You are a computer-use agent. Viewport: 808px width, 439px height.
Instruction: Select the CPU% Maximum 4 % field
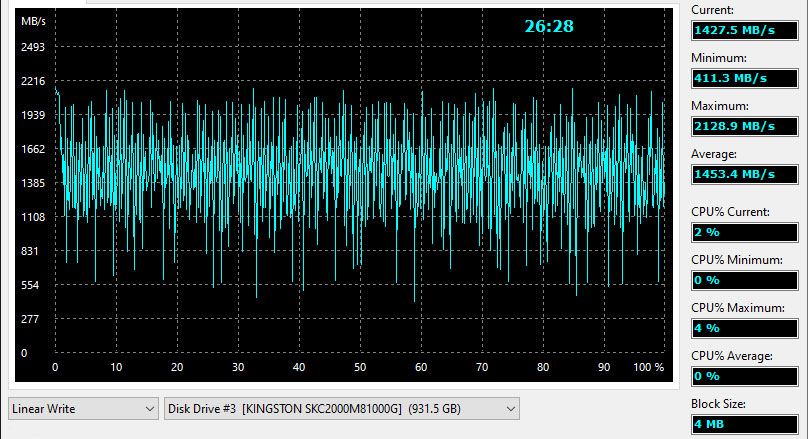pos(745,328)
